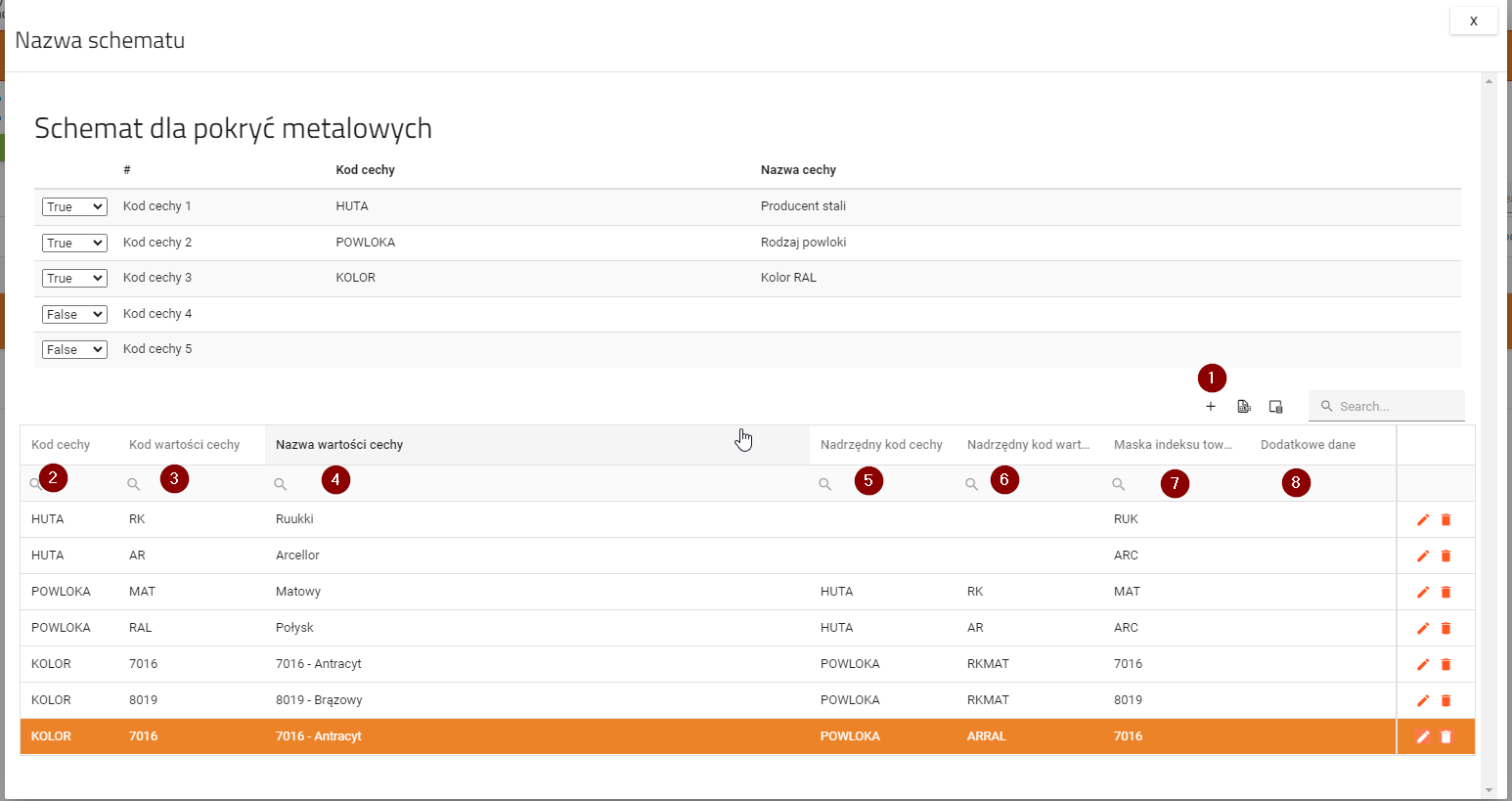Click edit pencil for Matowy row
The width and height of the screenshot is (1512, 801).
1423,592
